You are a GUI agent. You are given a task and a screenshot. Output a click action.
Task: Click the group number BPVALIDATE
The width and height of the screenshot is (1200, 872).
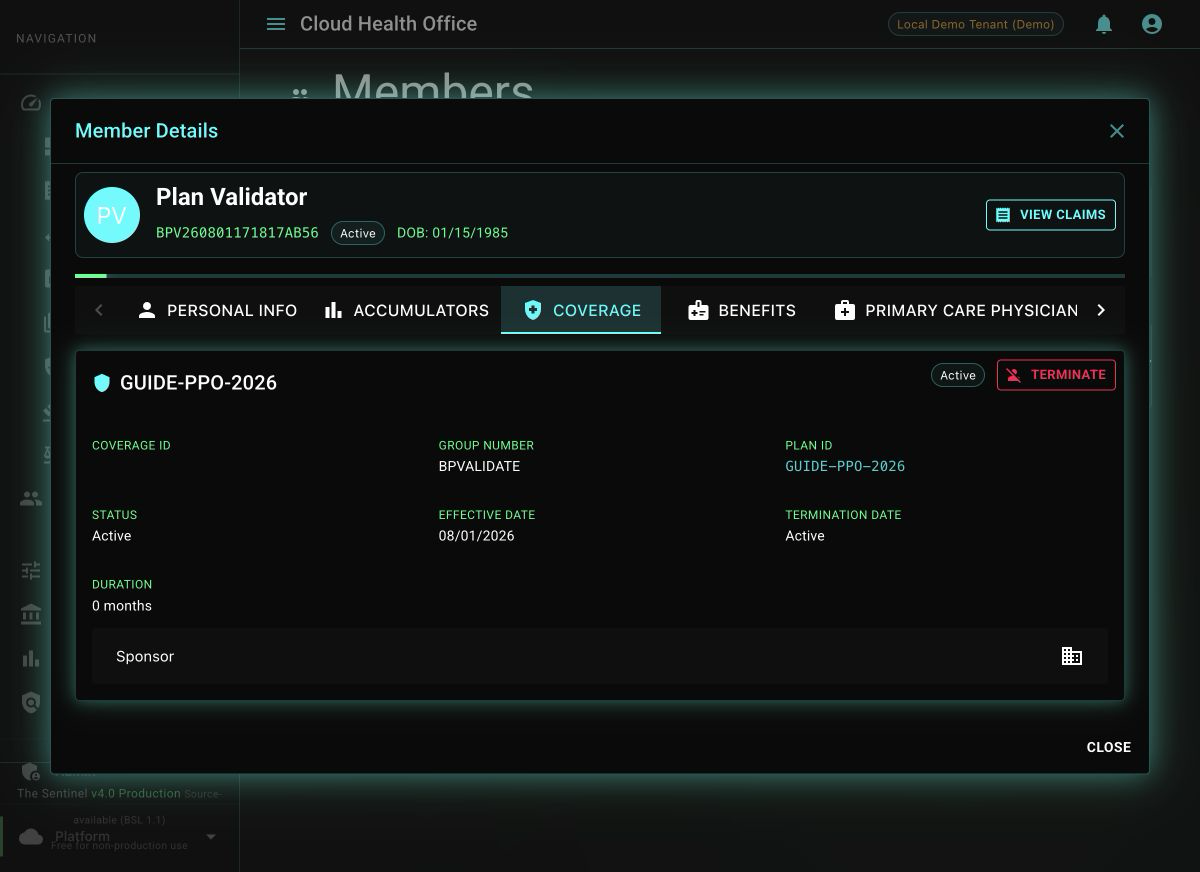point(479,466)
